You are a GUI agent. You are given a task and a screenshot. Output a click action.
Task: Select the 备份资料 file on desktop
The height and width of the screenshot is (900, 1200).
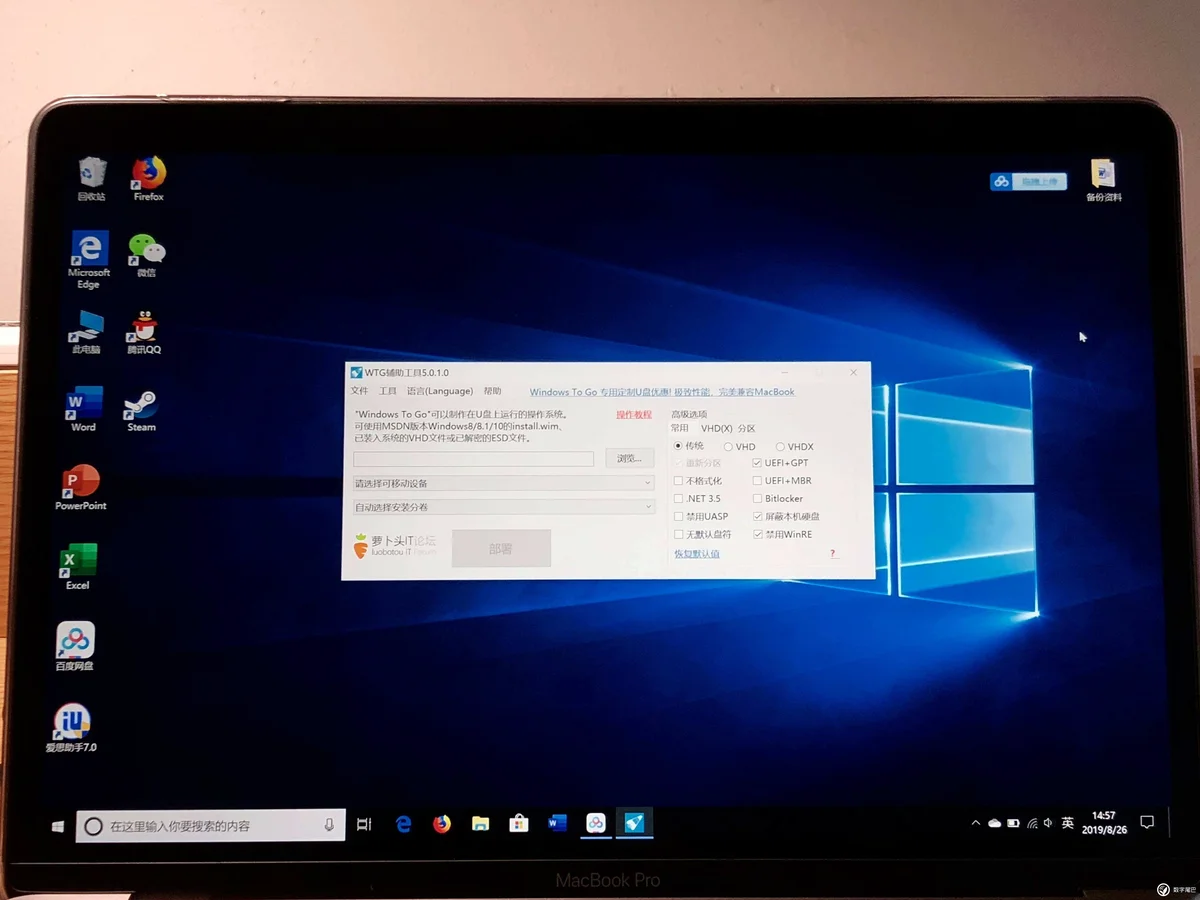pyautogui.click(x=1104, y=180)
